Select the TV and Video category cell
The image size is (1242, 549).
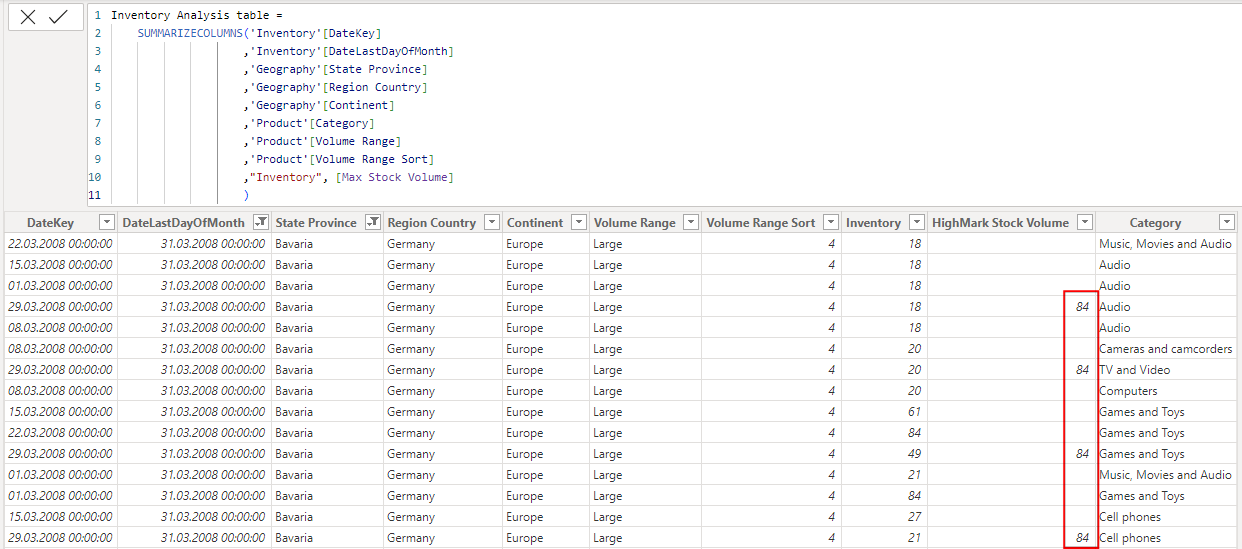coord(1134,370)
